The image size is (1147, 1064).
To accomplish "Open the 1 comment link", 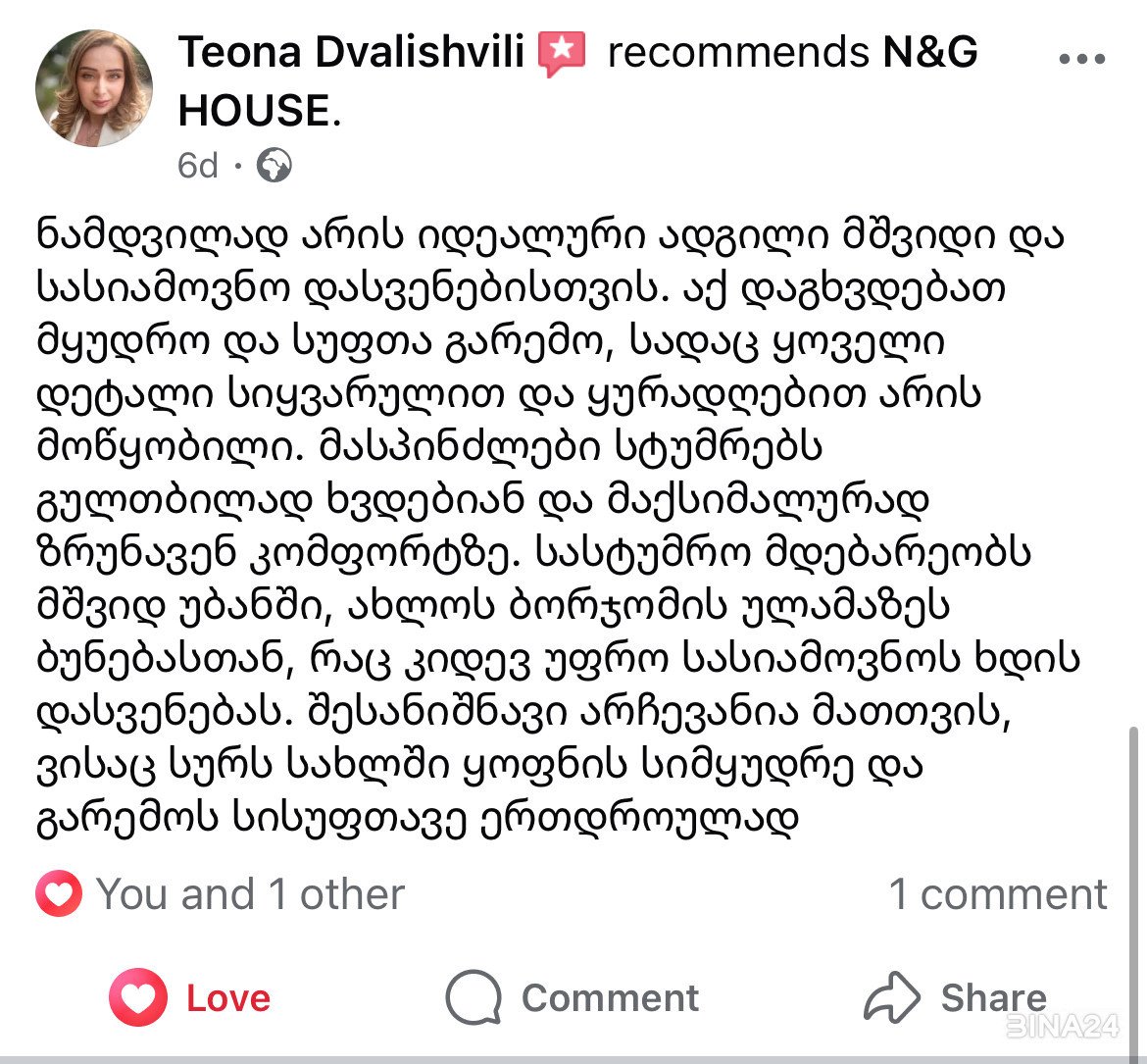I will pyautogui.click(x=998, y=894).
